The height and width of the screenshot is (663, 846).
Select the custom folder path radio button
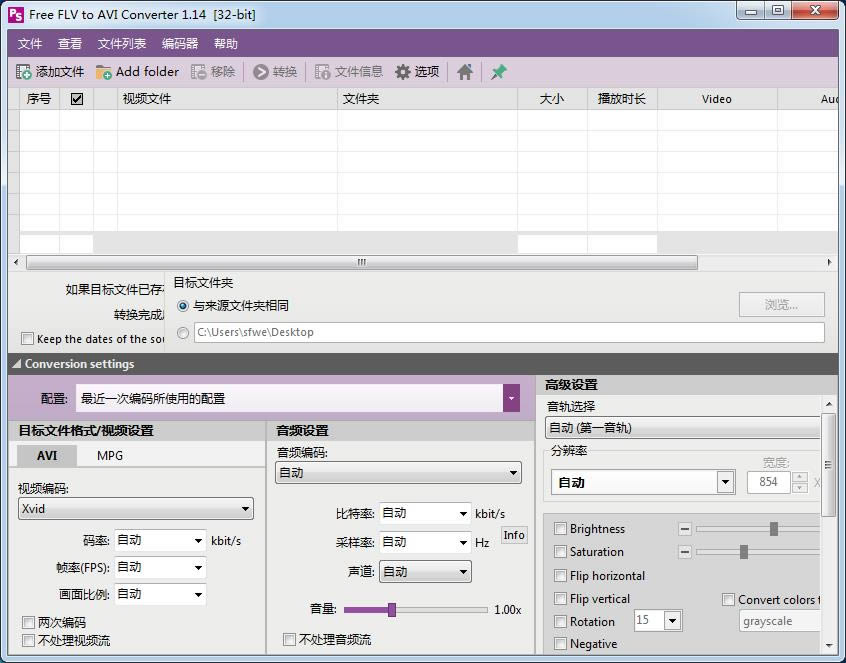(x=183, y=332)
